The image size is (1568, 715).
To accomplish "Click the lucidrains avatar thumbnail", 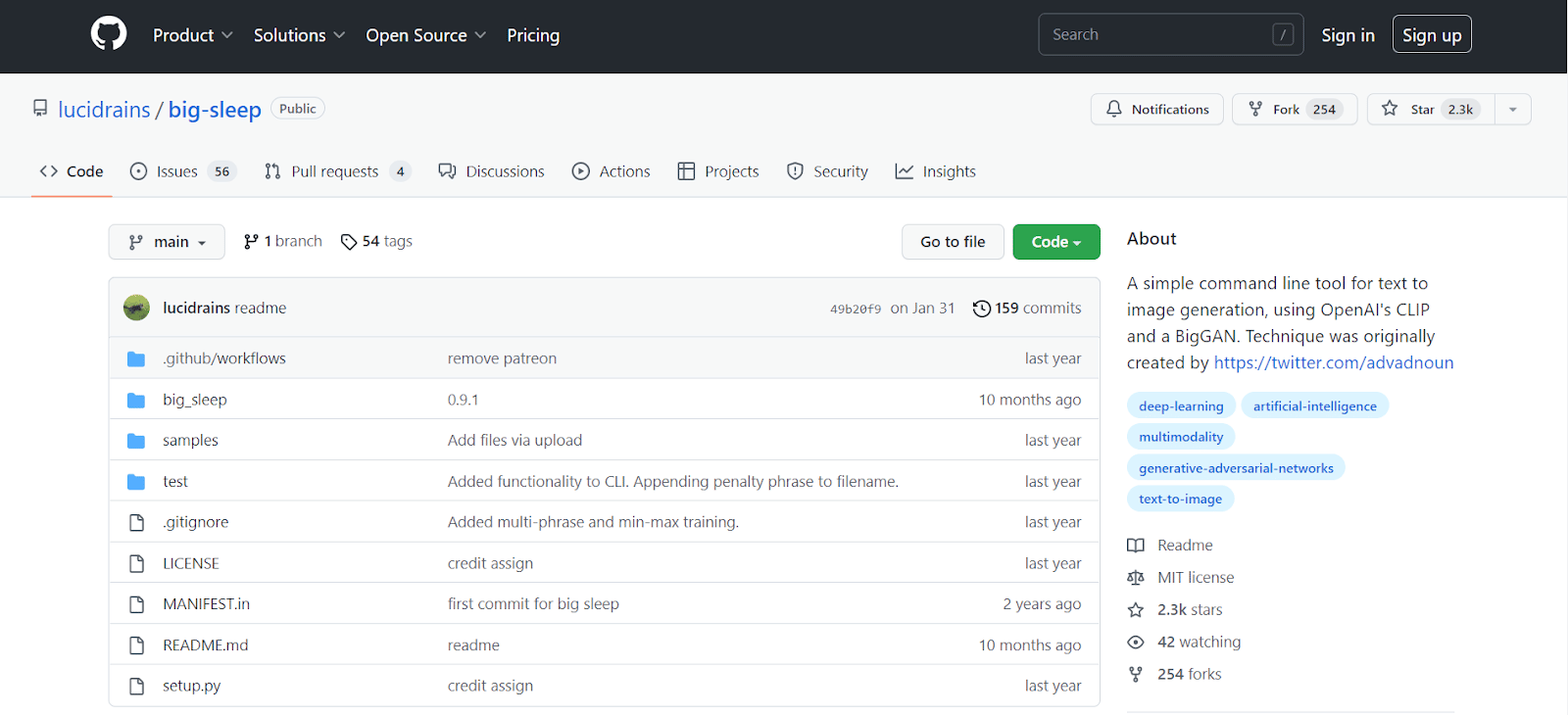I will 136,308.
